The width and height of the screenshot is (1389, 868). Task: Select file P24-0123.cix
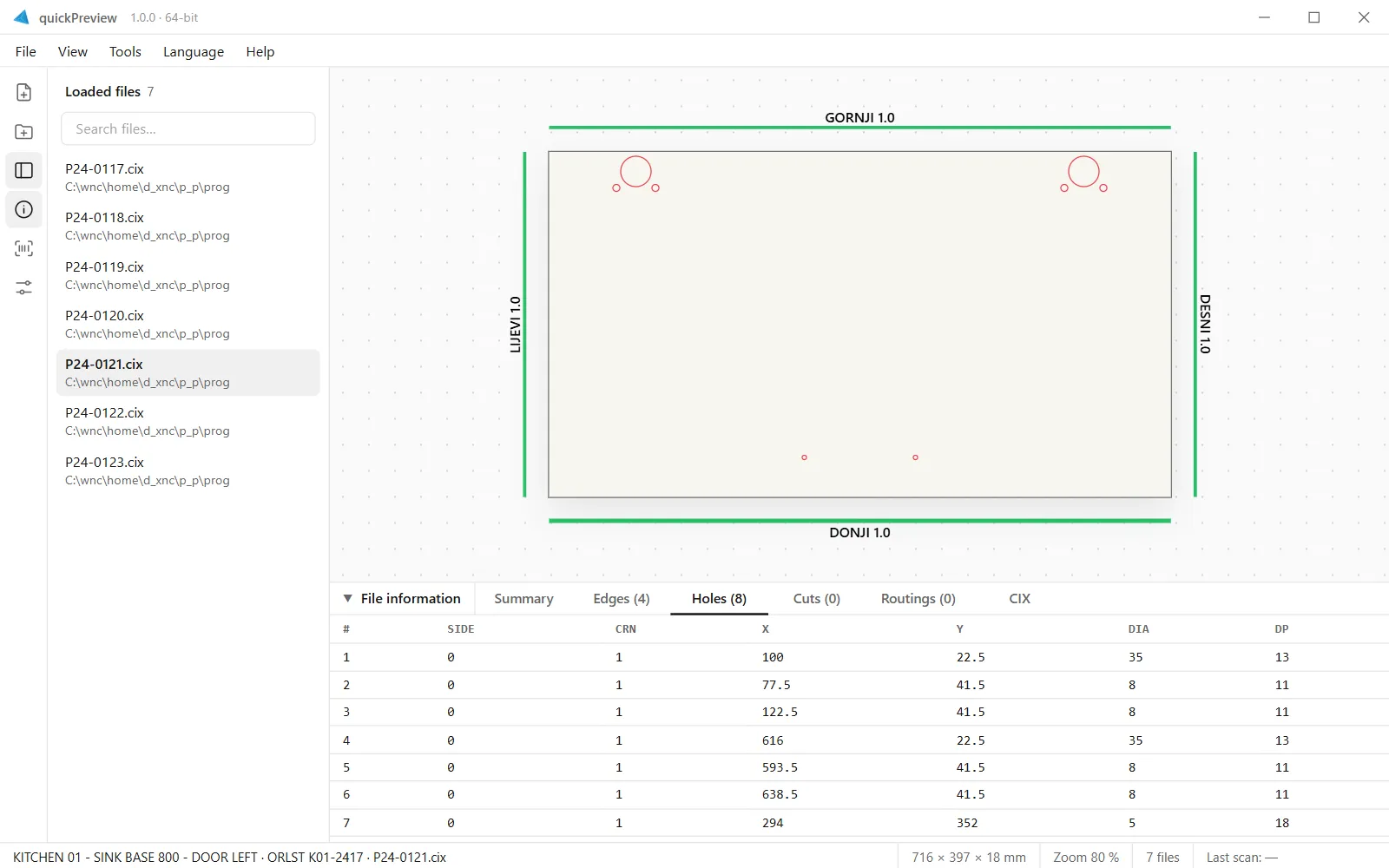coord(188,470)
